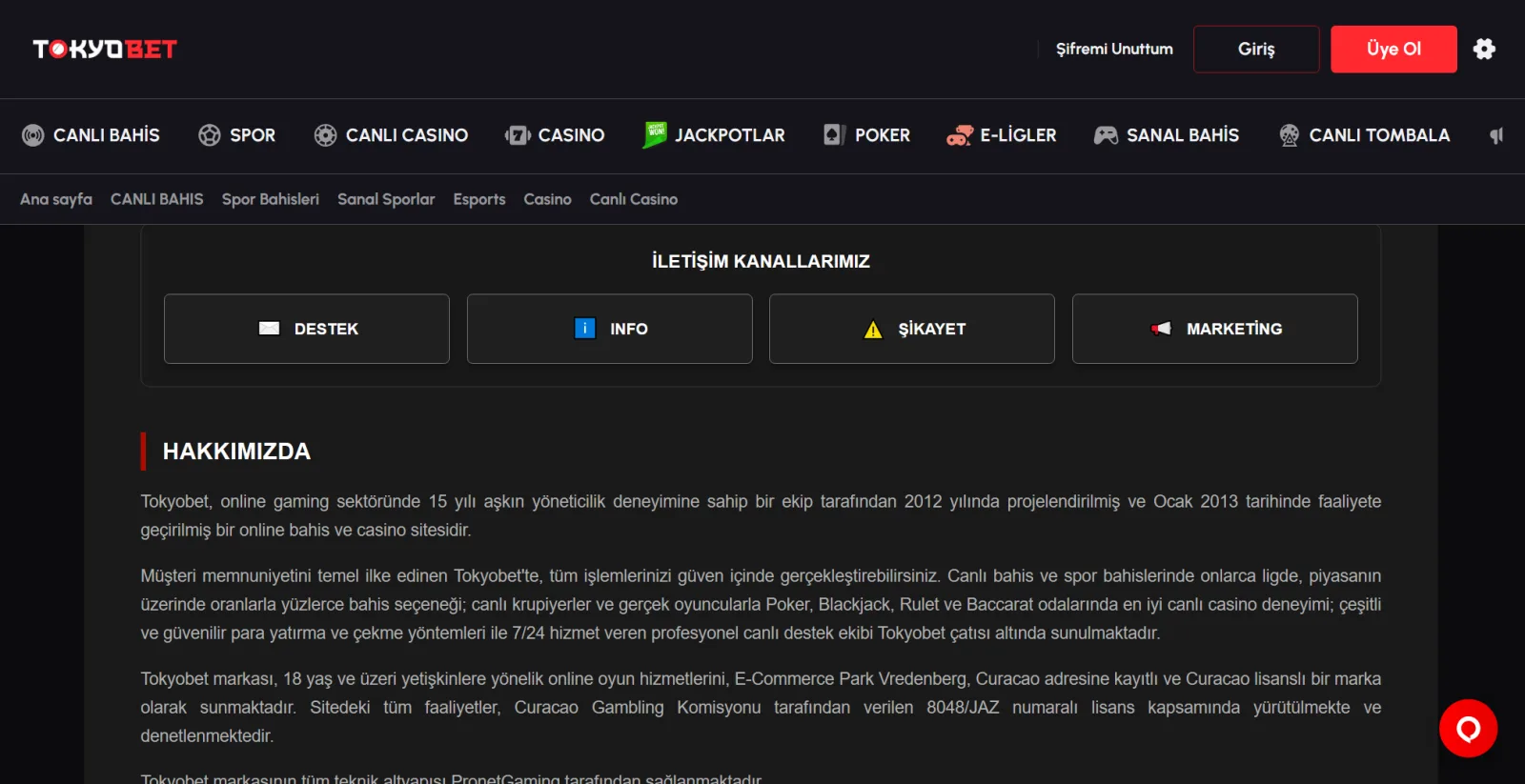Click the blue info icon
The height and width of the screenshot is (784, 1525).
pyautogui.click(x=585, y=328)
